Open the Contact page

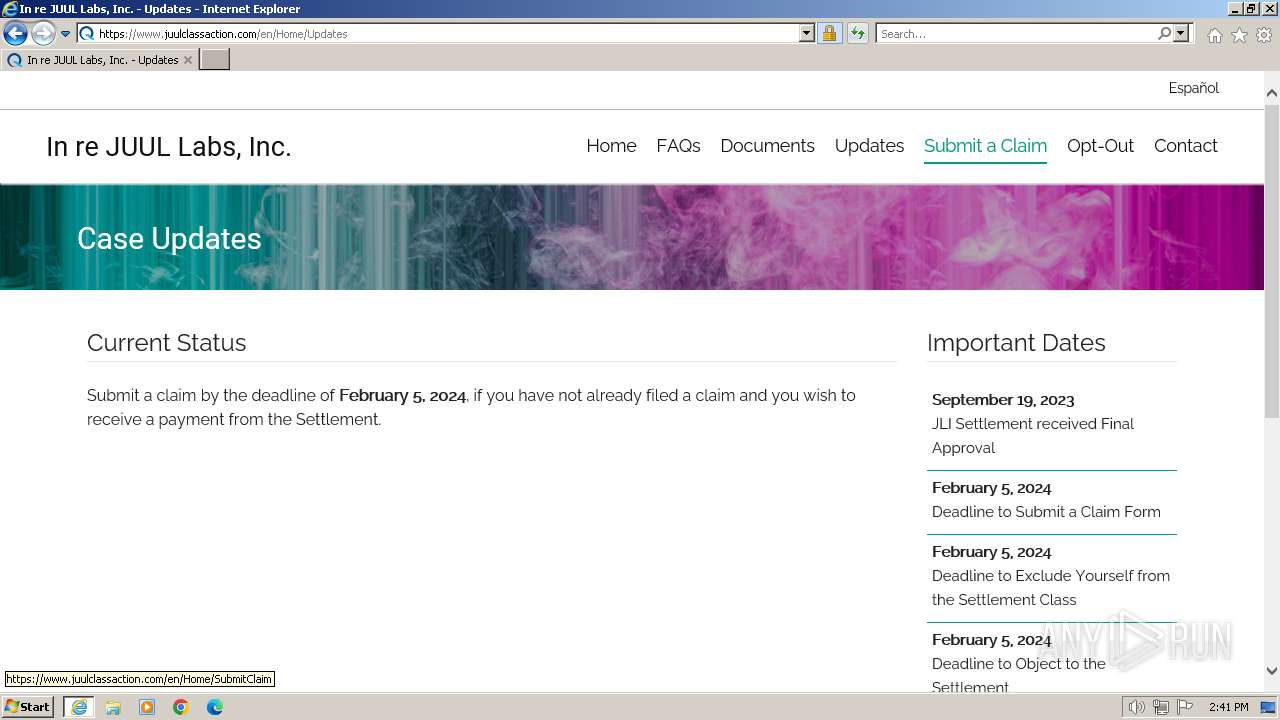click(x=1185, y=146)
